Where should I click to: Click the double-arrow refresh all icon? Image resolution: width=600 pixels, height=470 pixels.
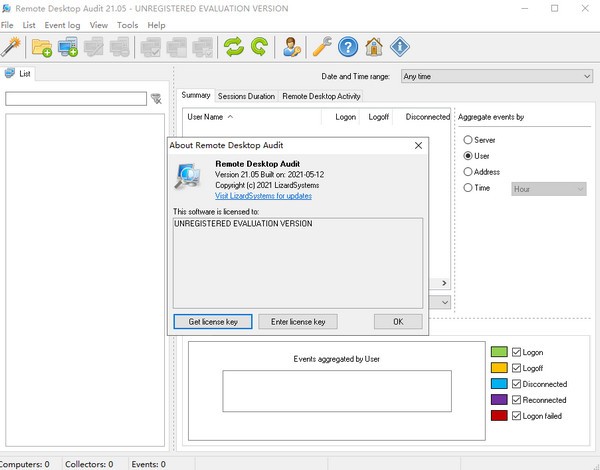234,46
